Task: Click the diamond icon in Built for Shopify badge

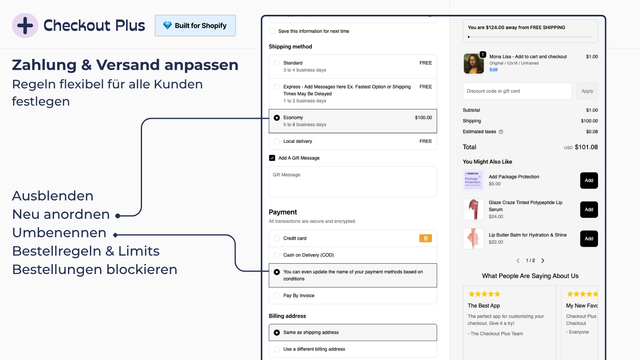Action: (x=167, y=25)
